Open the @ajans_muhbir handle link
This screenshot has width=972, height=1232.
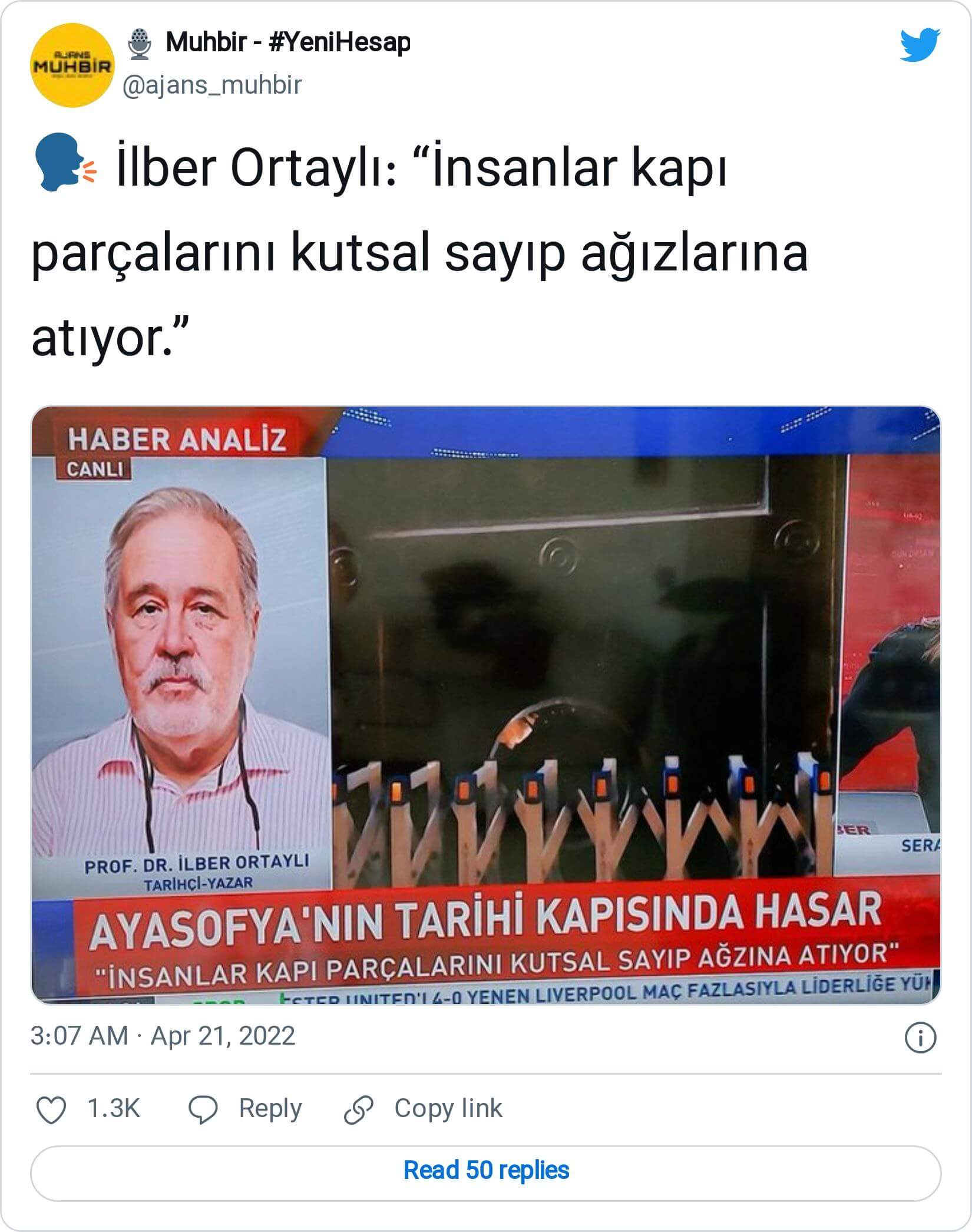pos(212,85)
